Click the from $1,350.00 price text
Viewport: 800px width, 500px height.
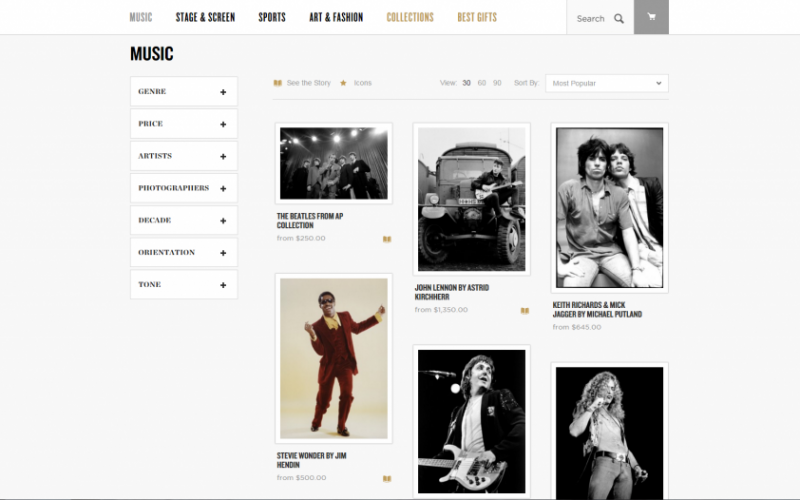pos(441,310)
